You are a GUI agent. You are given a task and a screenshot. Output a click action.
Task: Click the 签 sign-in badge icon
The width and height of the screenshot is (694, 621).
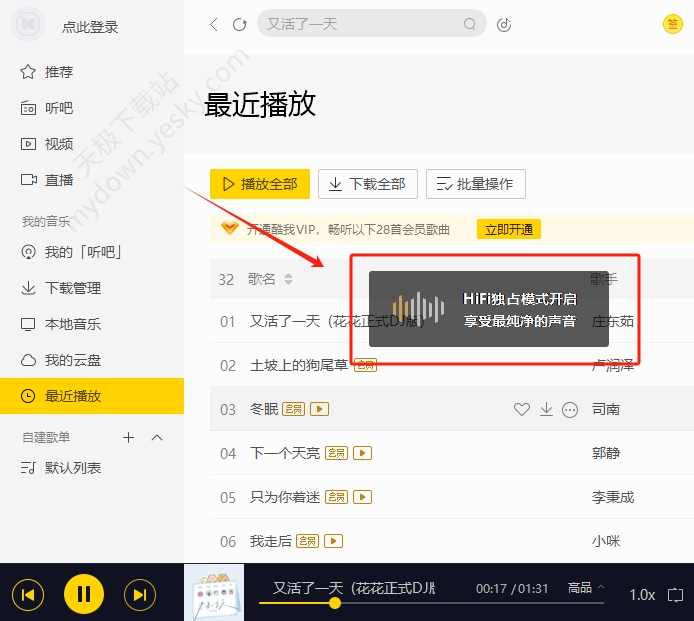[672, 24]
